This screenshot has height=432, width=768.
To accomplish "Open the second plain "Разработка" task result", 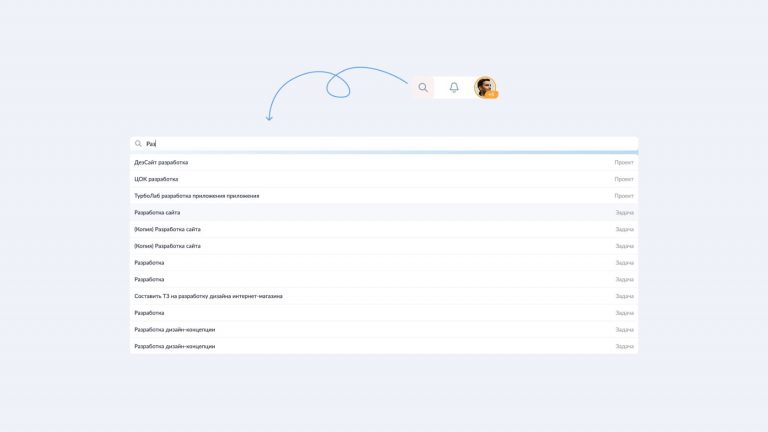I will click(x=384, y=279).
